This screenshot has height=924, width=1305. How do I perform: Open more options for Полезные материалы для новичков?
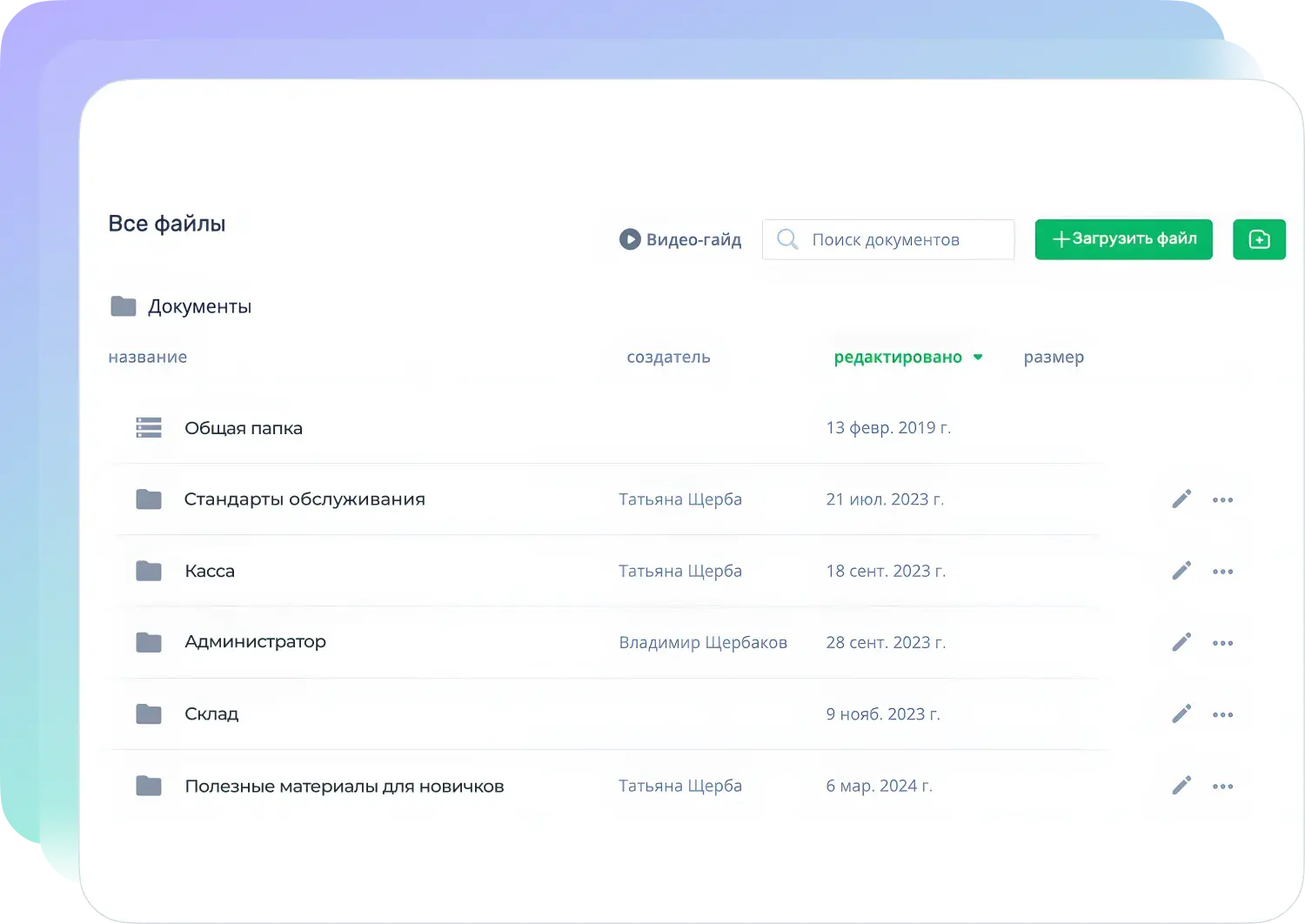(x=1222, y=787)
